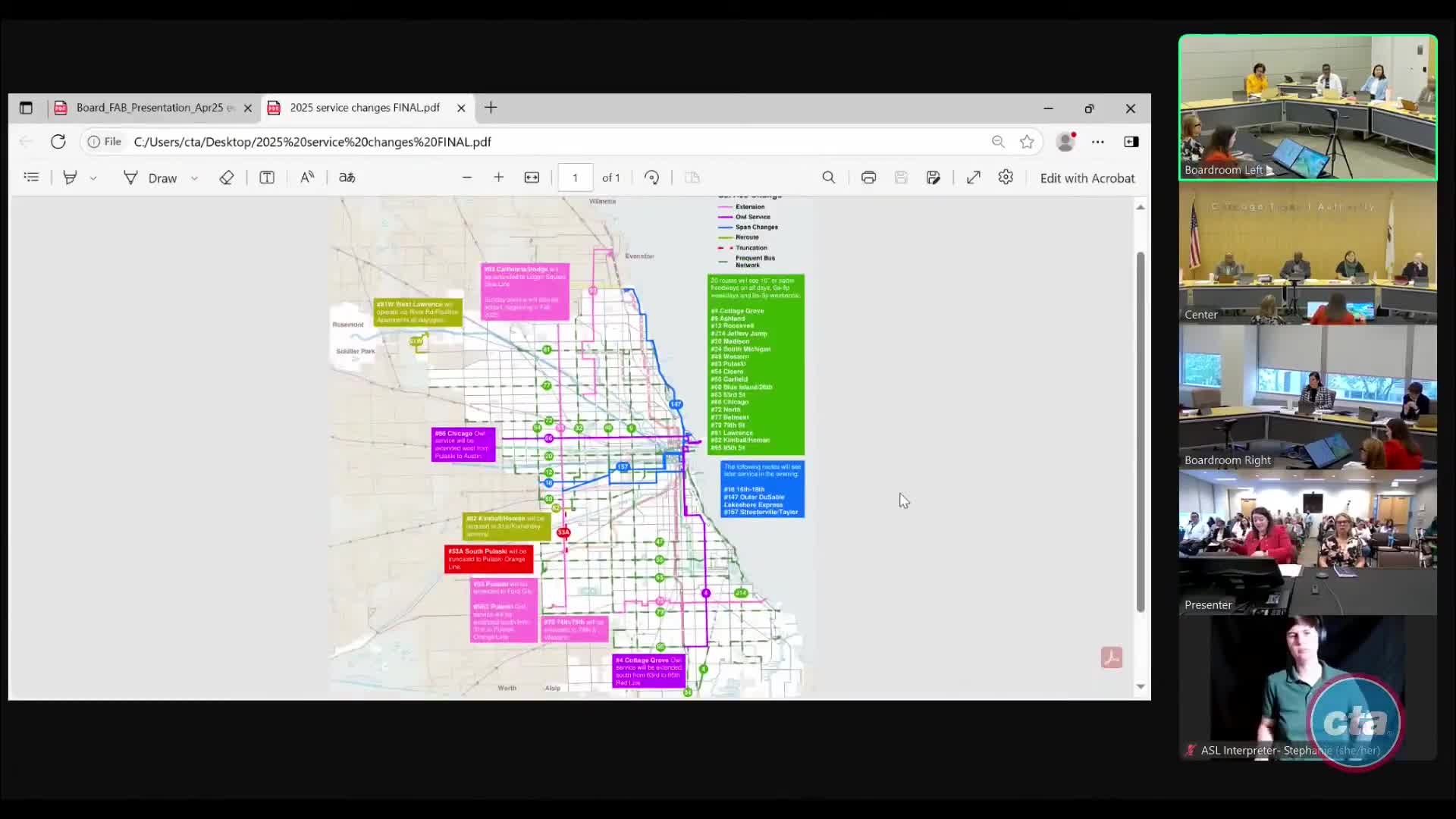1456x819 pixels.
Task: Click the page number field
Action: pos(576,177)
